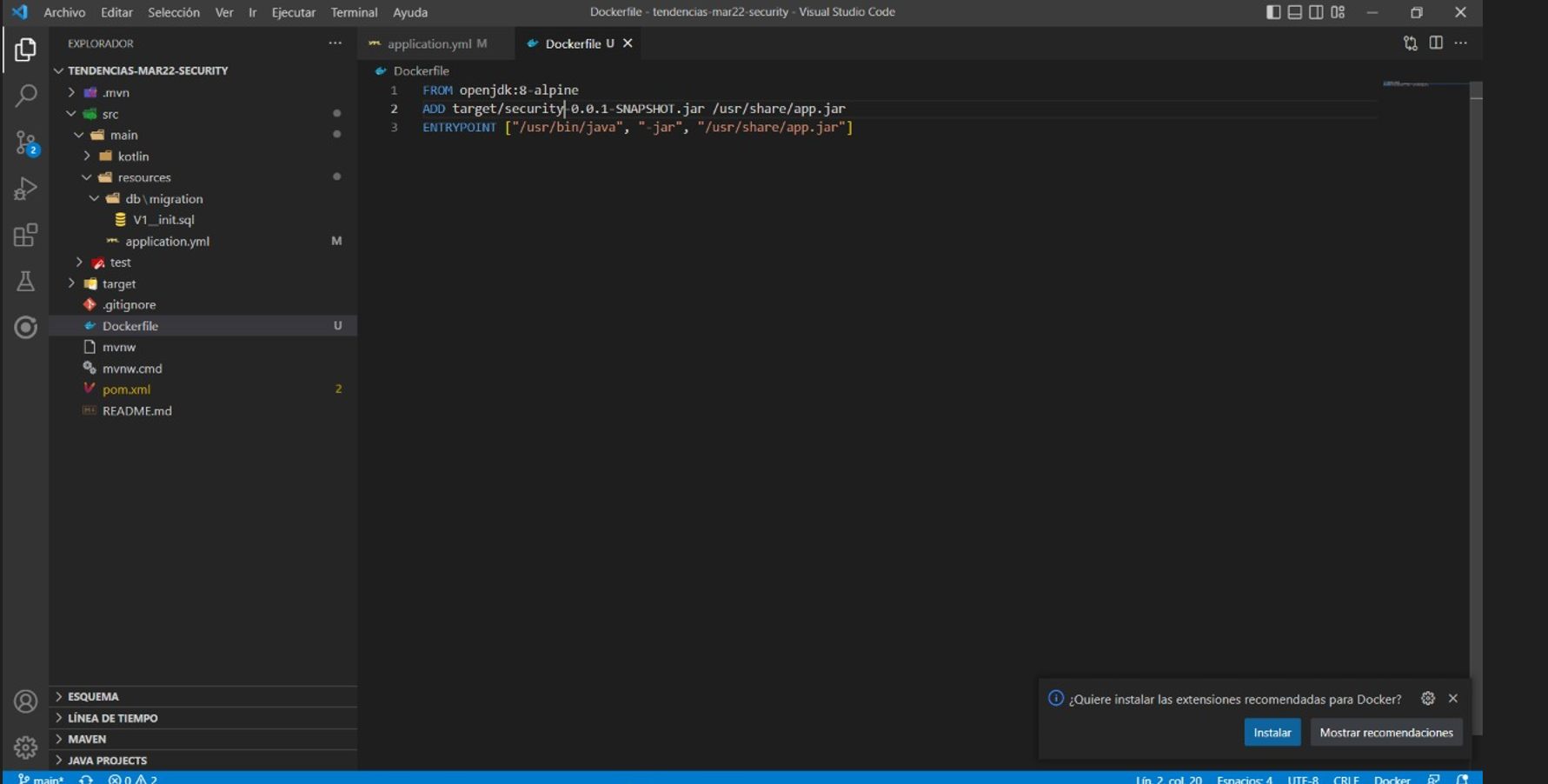Click the Testing beaker icon

point(25,281)
